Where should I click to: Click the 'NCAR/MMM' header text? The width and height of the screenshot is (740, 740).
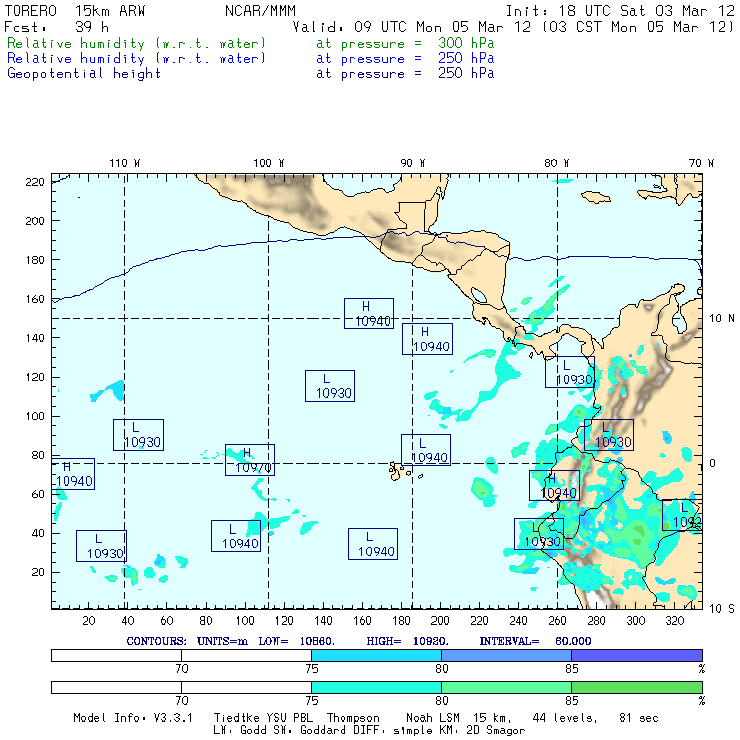(260, 11)
